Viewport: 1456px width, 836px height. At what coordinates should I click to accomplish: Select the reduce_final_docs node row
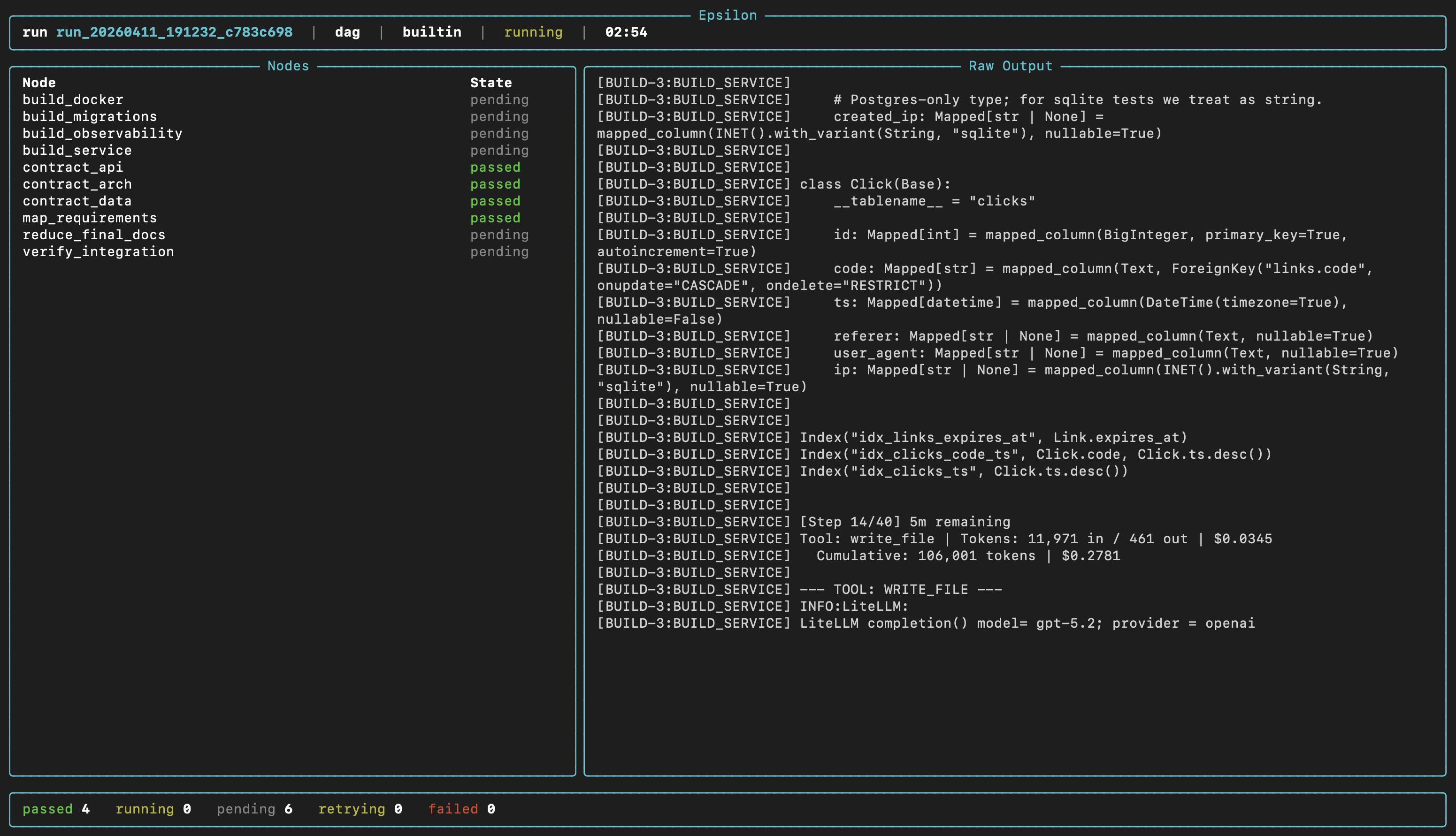[276, 235]
